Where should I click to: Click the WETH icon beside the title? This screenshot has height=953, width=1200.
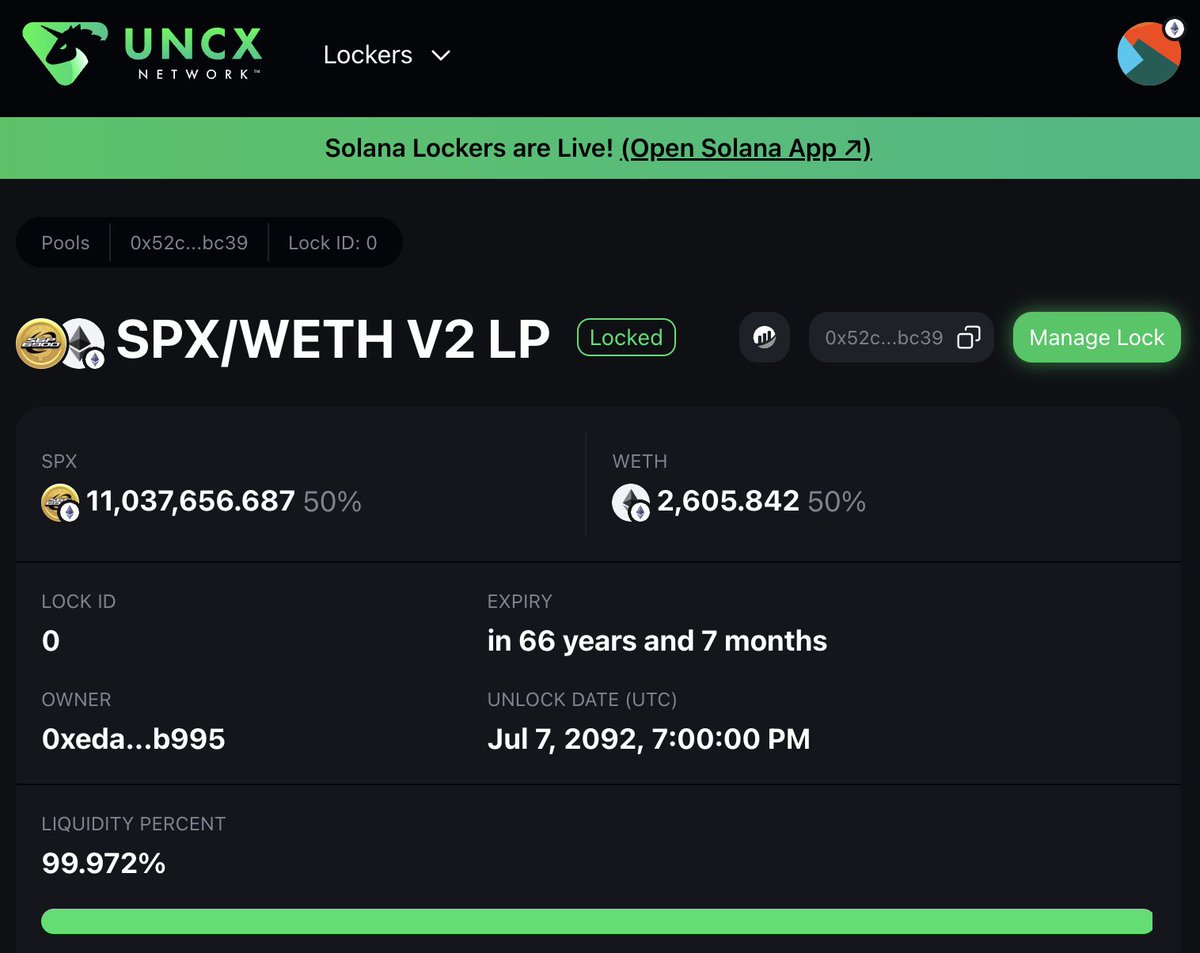(x=82, y=343)
